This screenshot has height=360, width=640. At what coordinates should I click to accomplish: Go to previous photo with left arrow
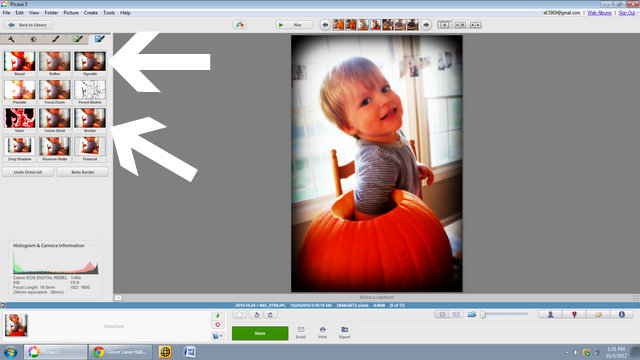point(325,25)
